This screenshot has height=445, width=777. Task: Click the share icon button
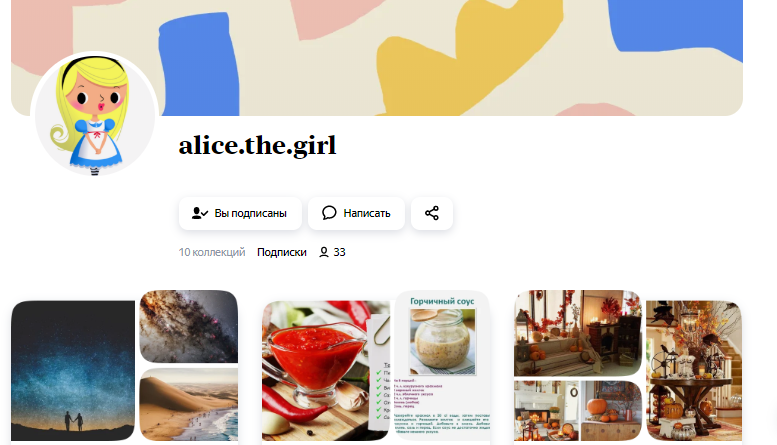point(432,213)
